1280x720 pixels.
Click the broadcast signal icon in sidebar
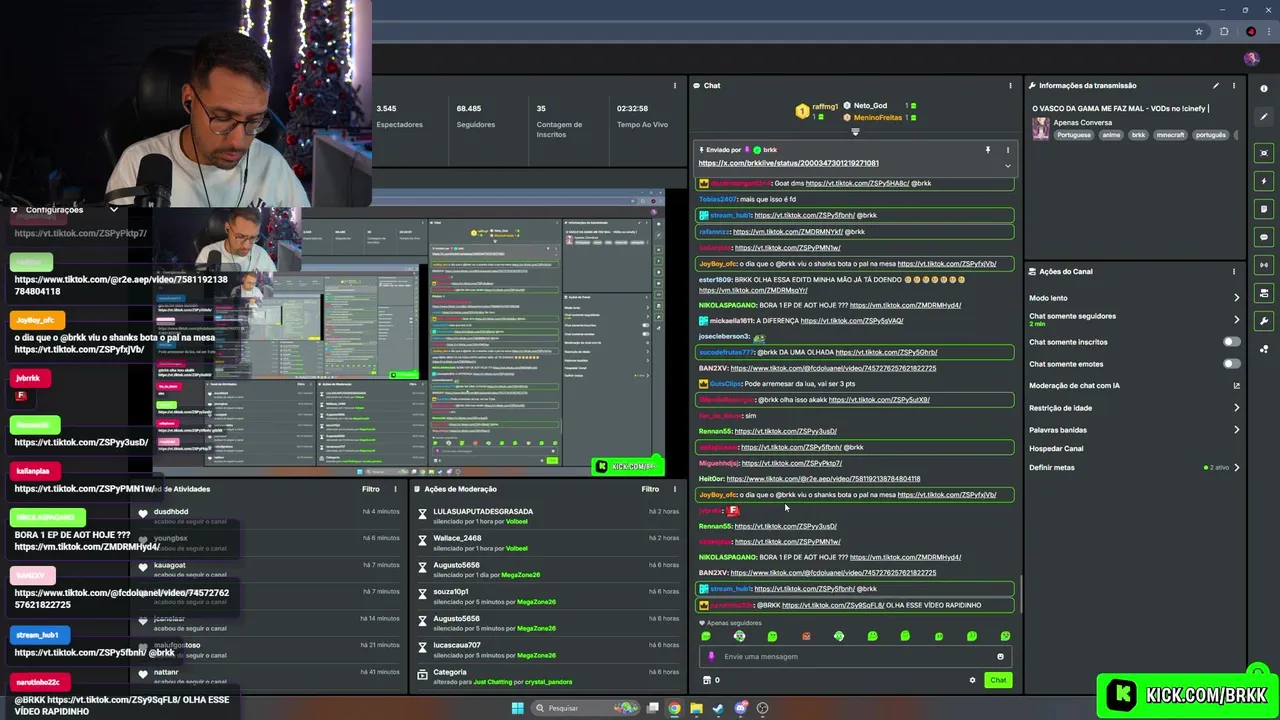(x=1264, y=265)
